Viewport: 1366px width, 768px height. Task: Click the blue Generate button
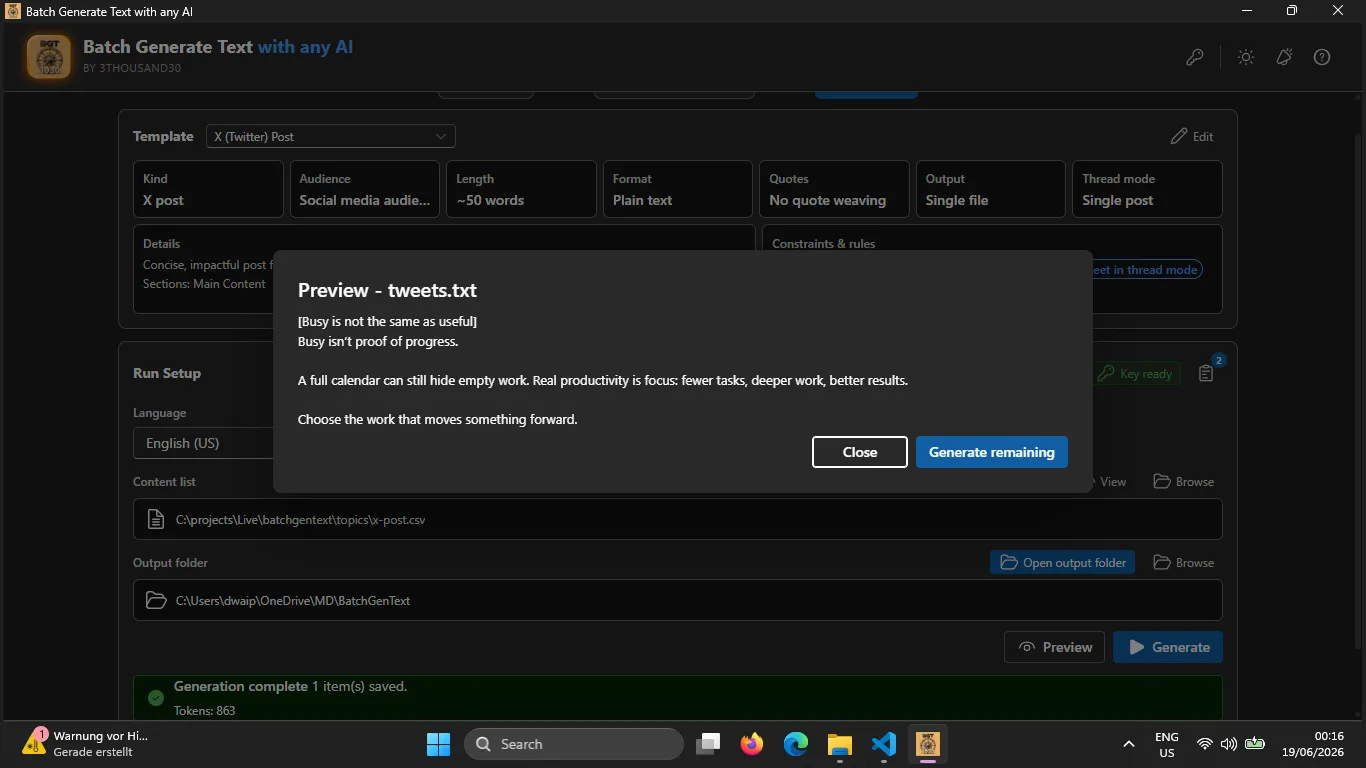point(1168,647)
